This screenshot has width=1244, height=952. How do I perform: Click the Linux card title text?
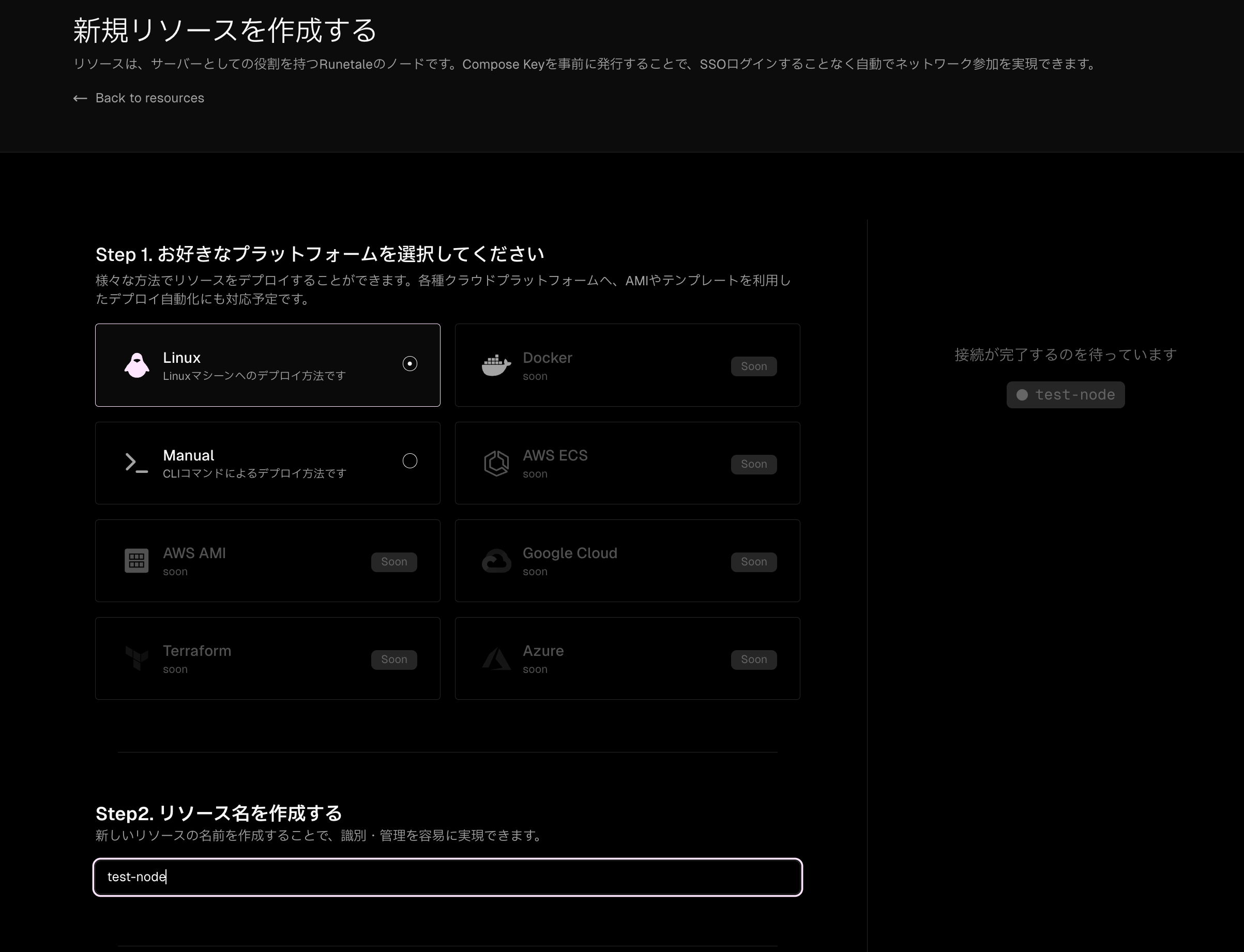tap(182, 358)
